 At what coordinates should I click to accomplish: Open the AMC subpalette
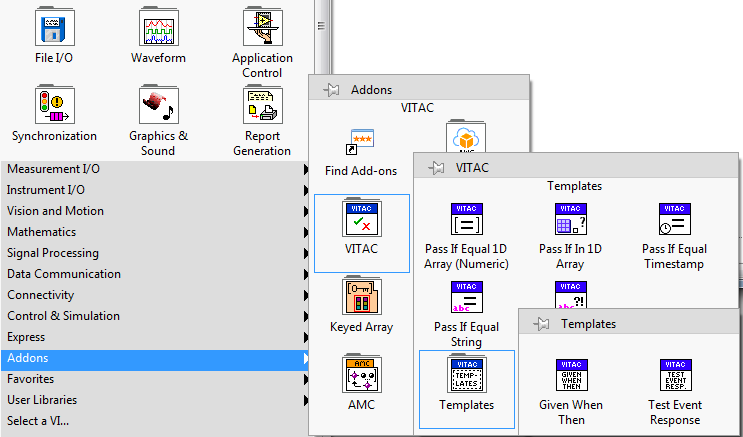coord(362,373)
